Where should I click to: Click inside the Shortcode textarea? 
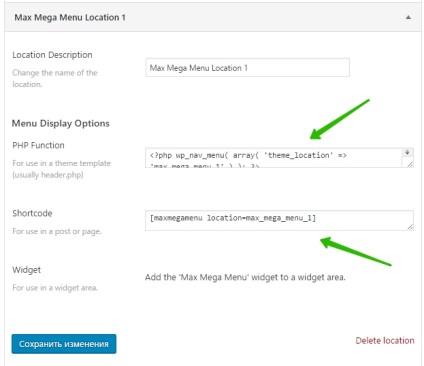(279, 220)
